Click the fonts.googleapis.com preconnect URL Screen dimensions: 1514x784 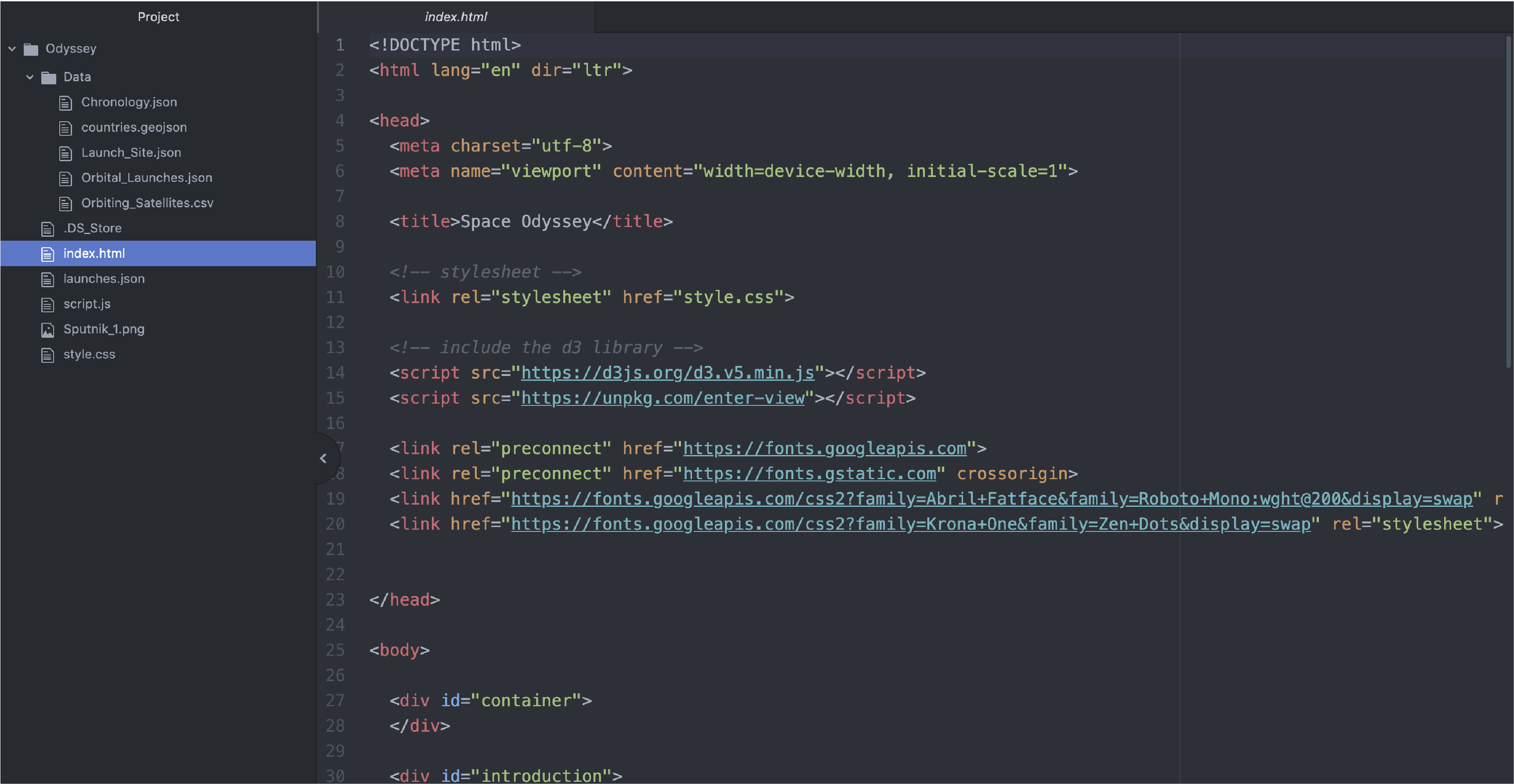pos(825,449)
